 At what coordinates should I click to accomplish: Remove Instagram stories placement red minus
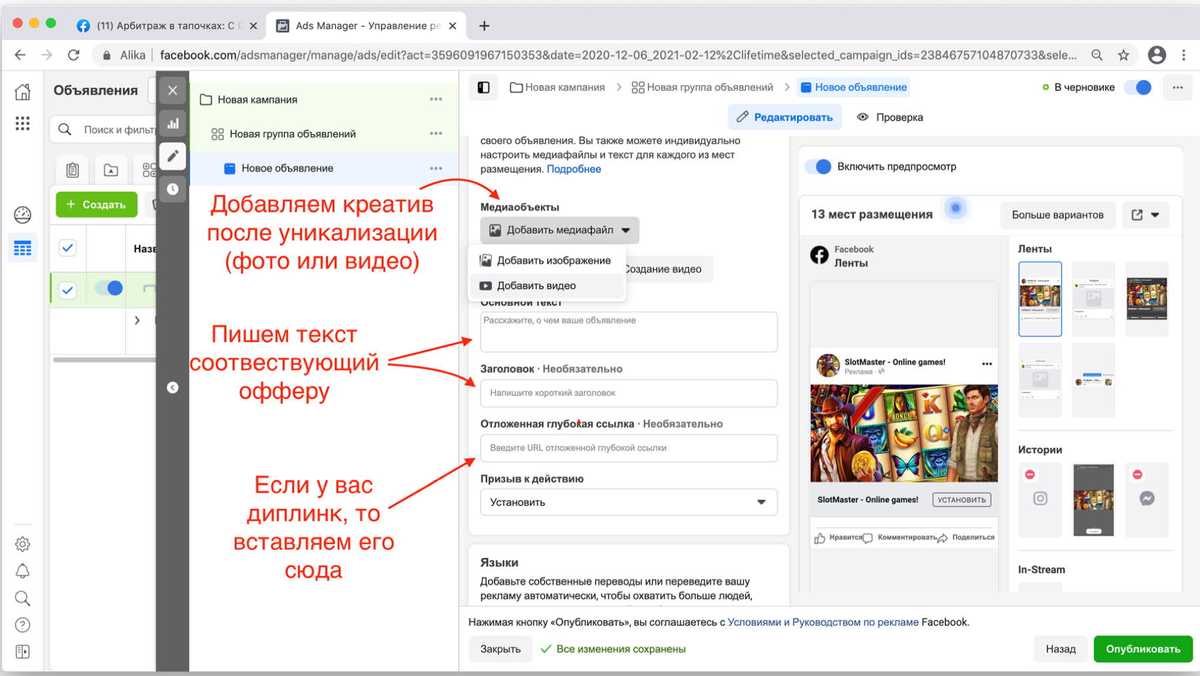coord(1029,474)
